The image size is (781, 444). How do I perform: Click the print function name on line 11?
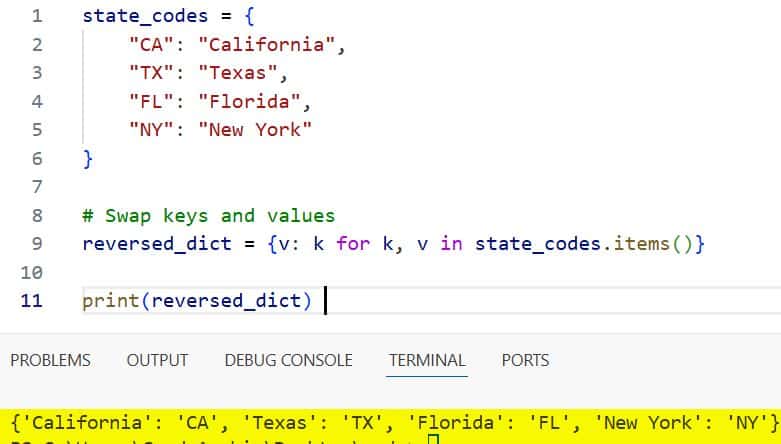(x=110, y=300)
